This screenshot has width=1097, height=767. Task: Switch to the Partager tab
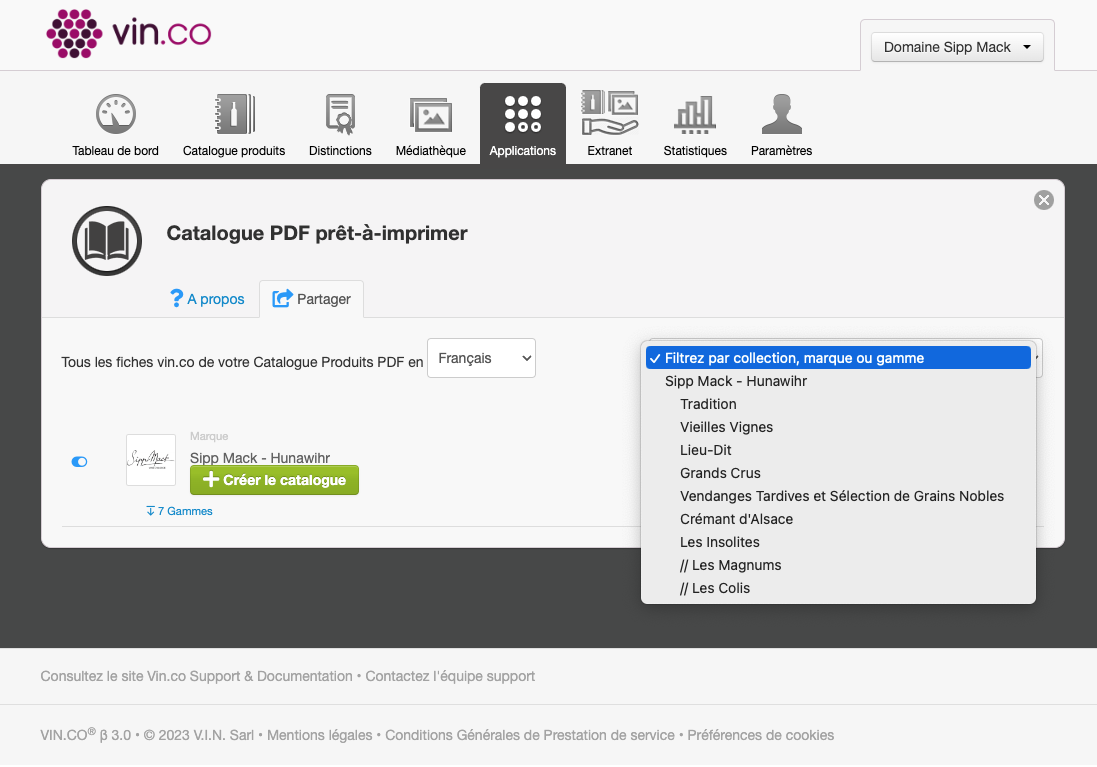(x=311, y=300)
